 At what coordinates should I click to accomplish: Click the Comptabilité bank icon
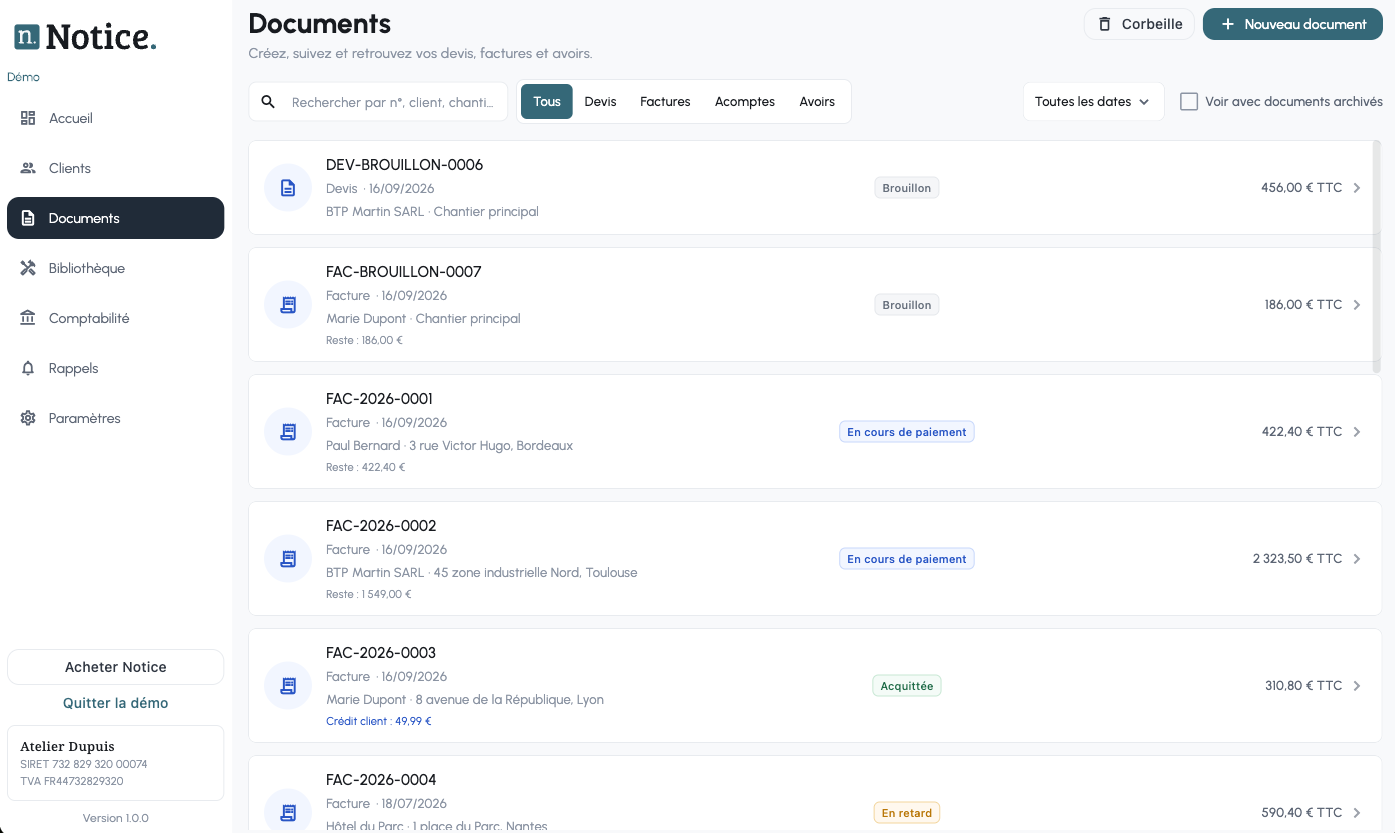[28, 318]
